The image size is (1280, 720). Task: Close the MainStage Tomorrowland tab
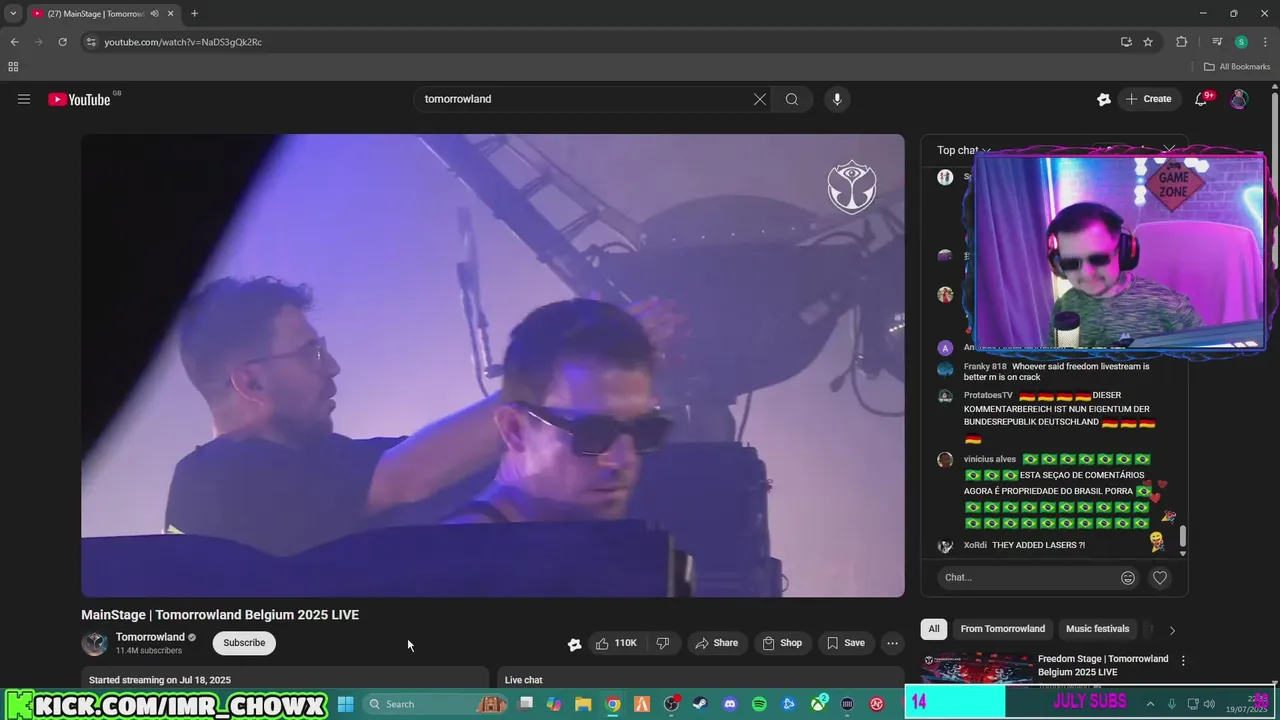pyautogui.click(x=171, y=14)
